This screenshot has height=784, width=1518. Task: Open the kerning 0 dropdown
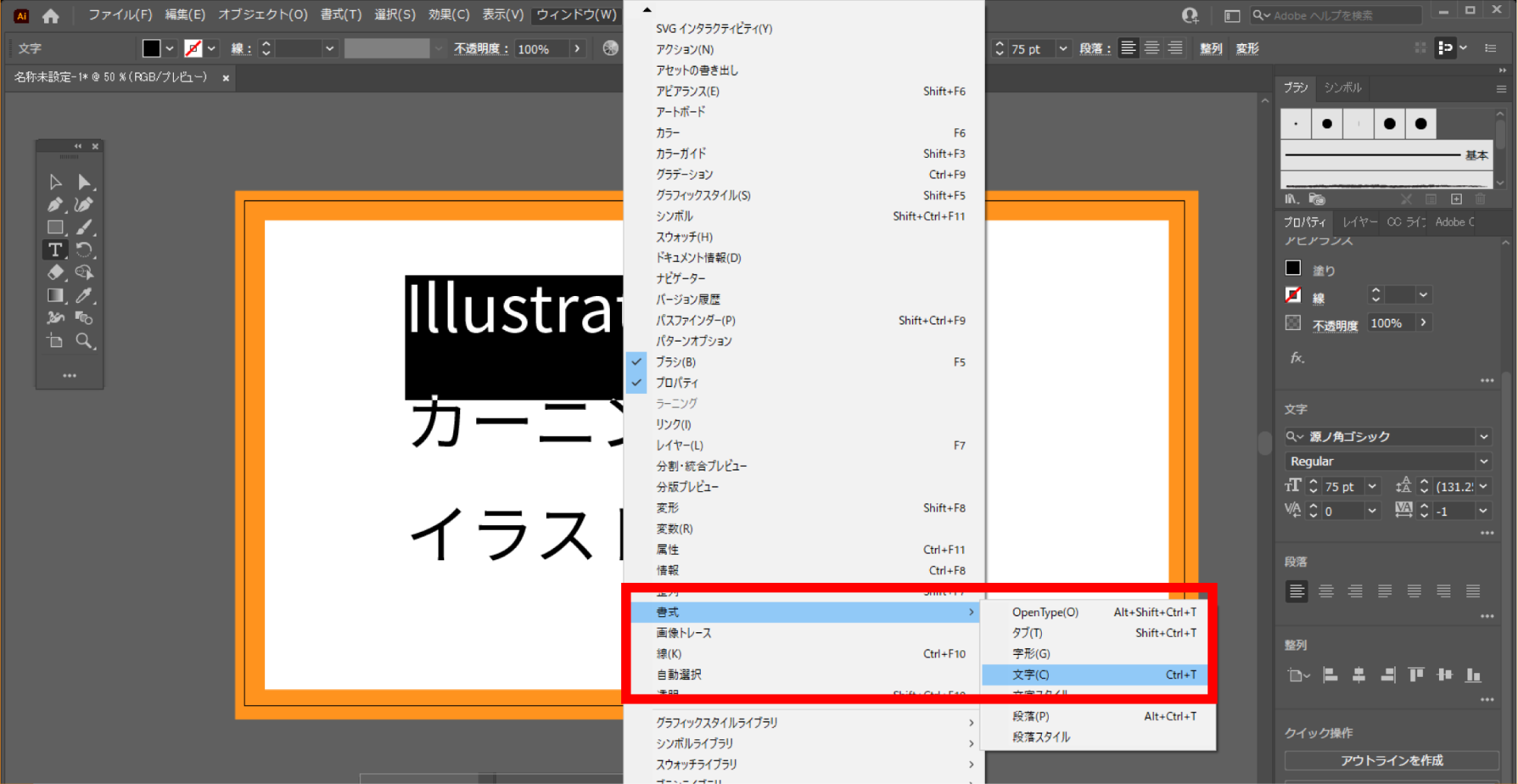coord(1371,511)
